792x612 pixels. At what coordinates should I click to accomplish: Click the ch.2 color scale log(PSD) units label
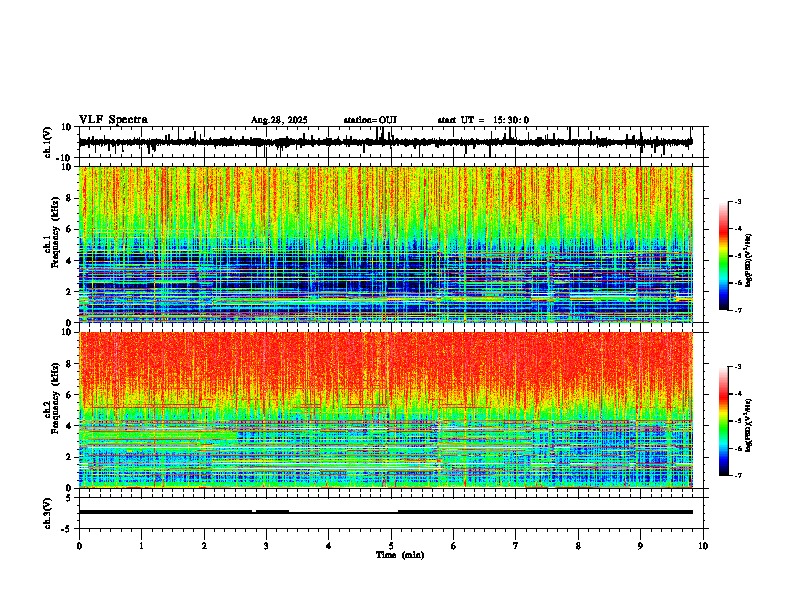[x=749, y=426]
